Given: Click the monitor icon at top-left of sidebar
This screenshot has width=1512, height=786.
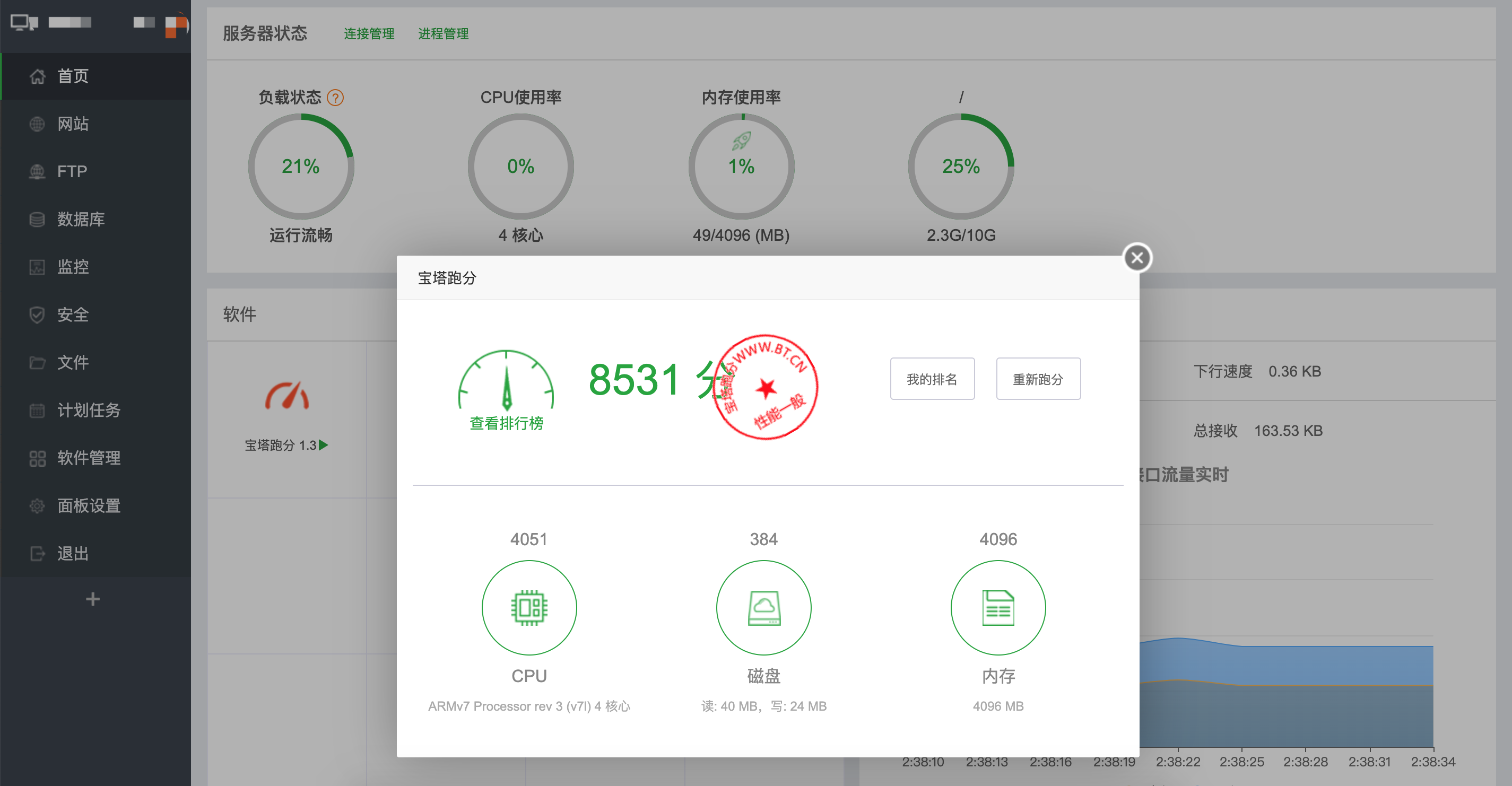Looking at the screenshot, I should coord(24,22).
